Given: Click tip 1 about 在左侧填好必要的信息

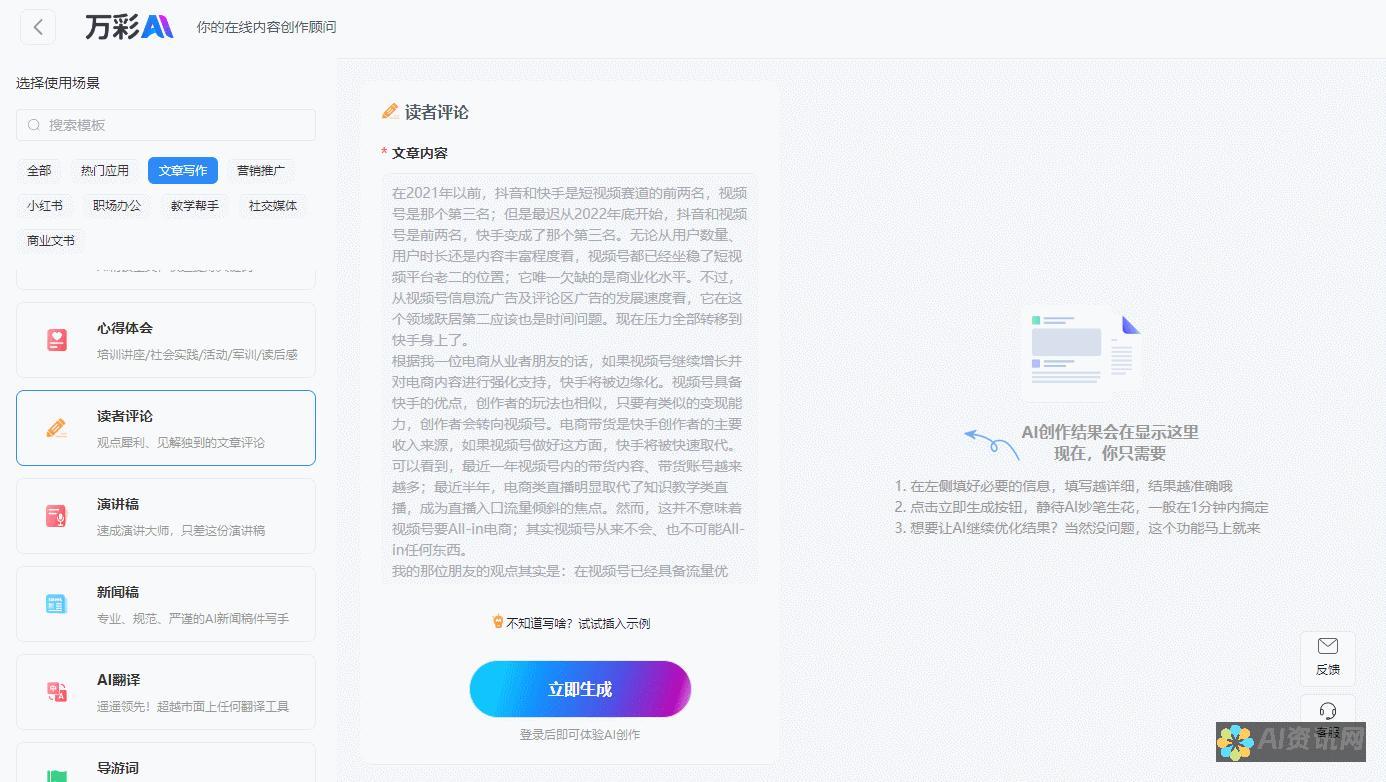Looking at the screenshot, I should point(1064,486).
